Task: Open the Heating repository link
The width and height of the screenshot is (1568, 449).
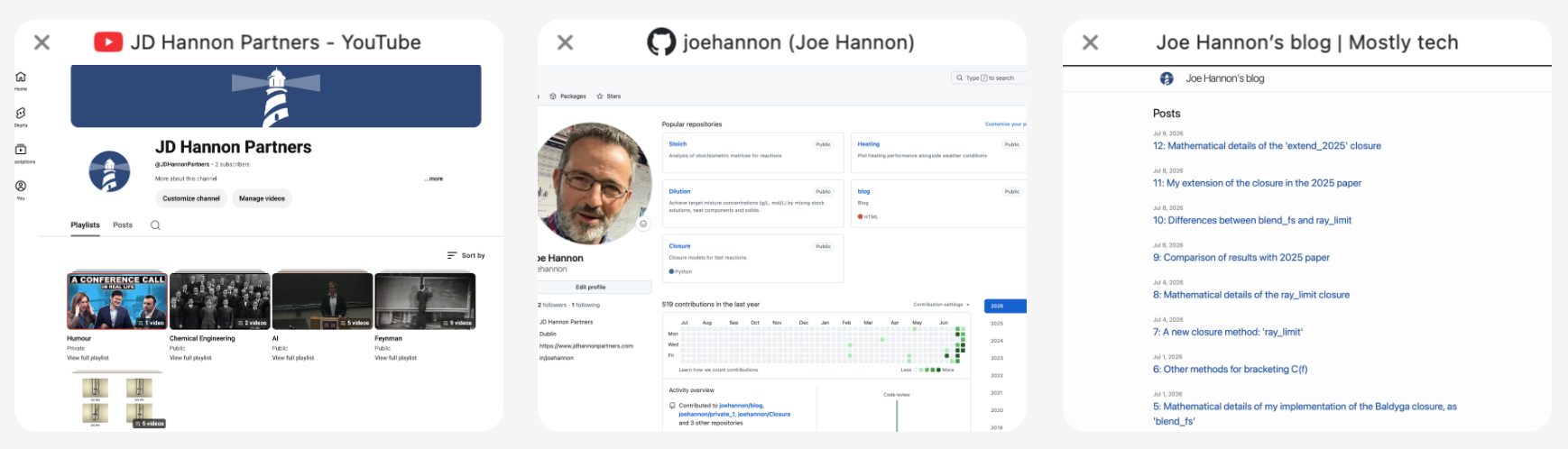Action: [x=869, y=144]
